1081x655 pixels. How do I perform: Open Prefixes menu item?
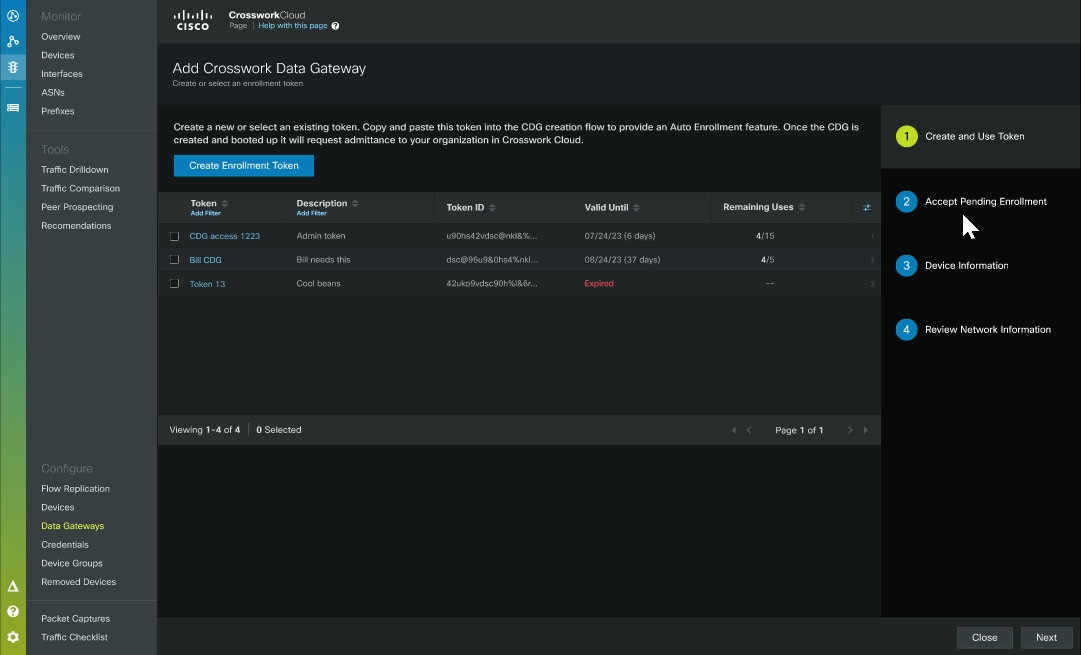pos(58,111)
